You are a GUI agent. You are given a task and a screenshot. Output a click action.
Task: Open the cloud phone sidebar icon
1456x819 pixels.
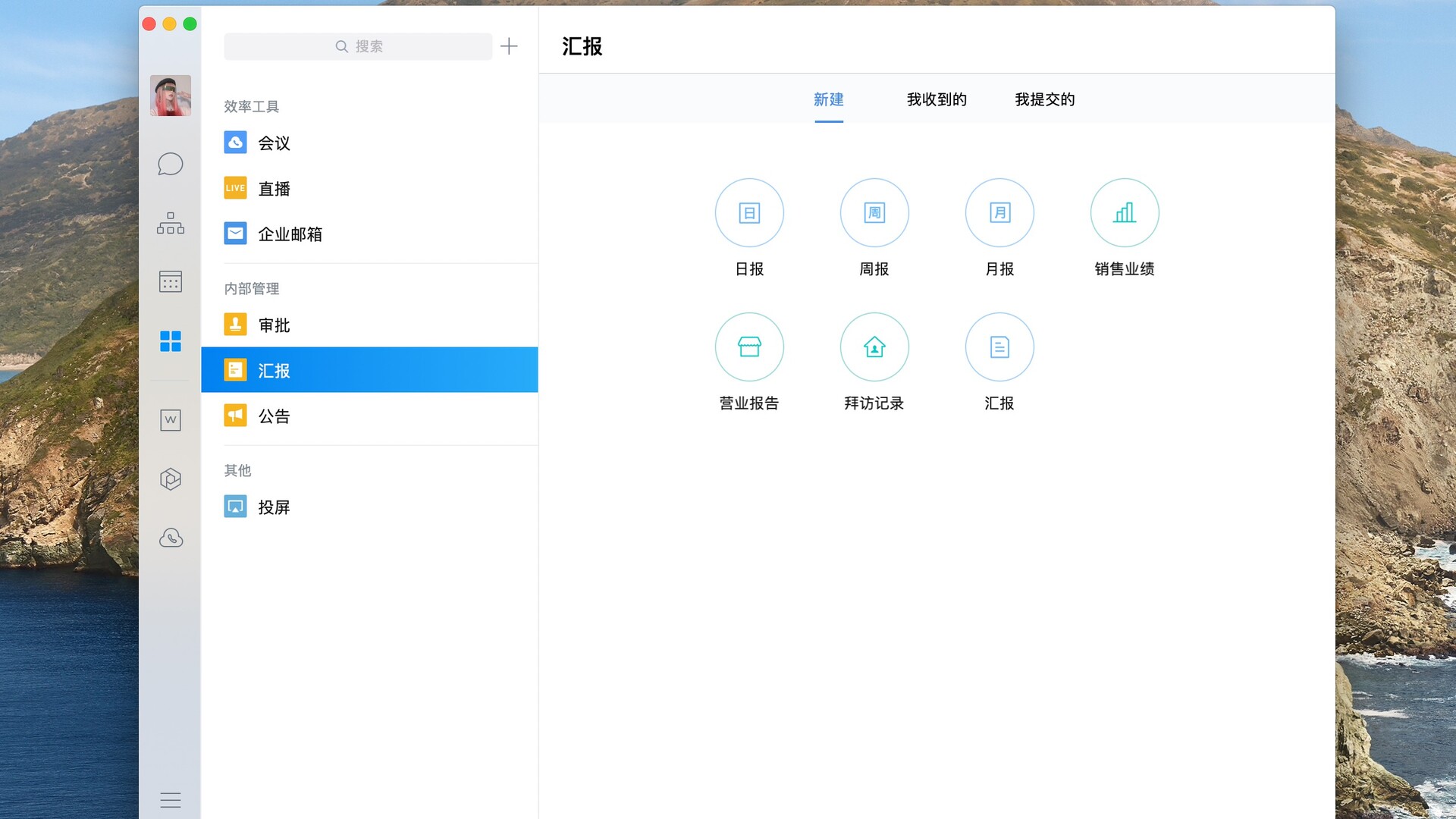click(x=170, y=538)
